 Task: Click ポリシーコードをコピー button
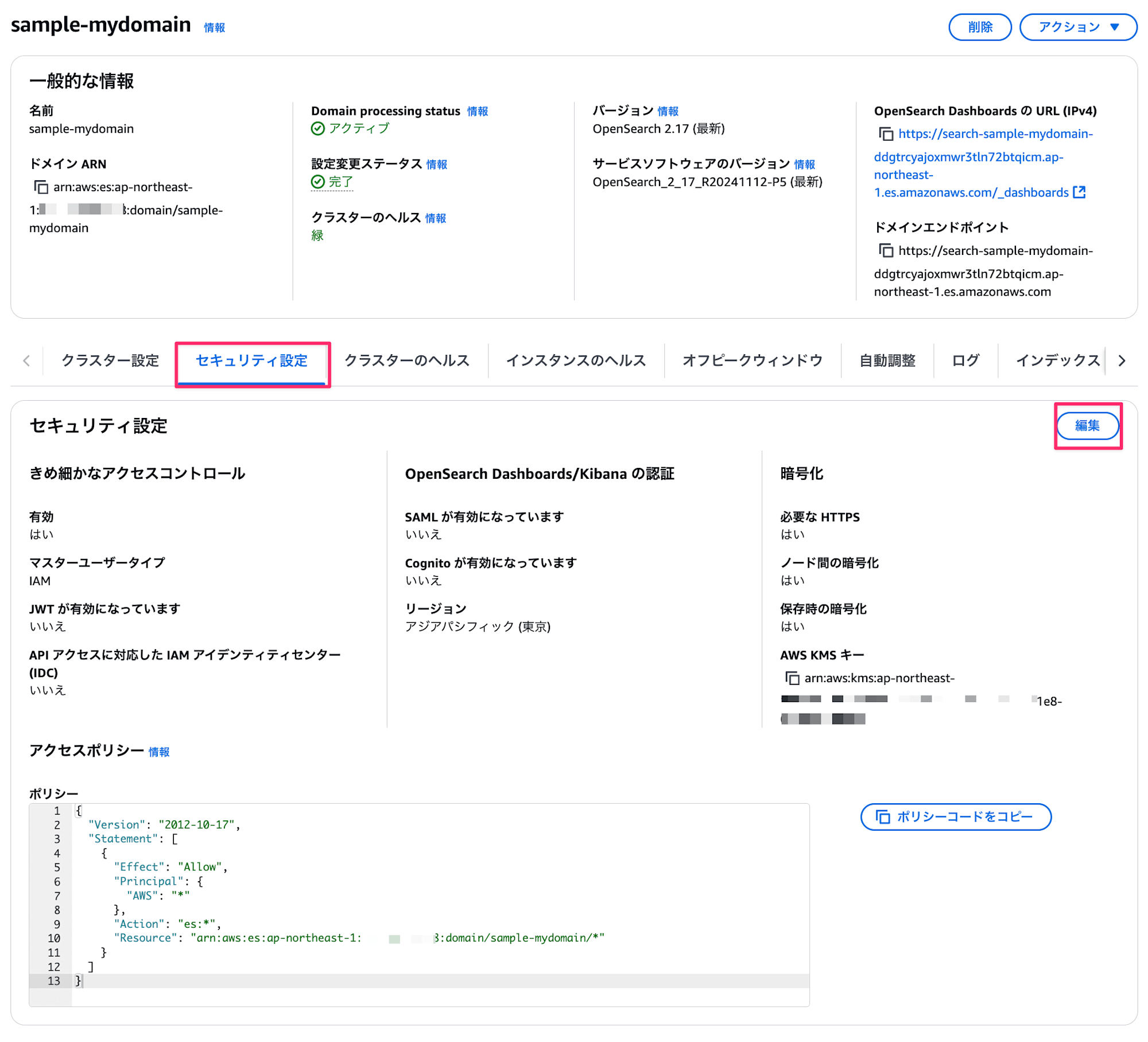click(956, 816)
